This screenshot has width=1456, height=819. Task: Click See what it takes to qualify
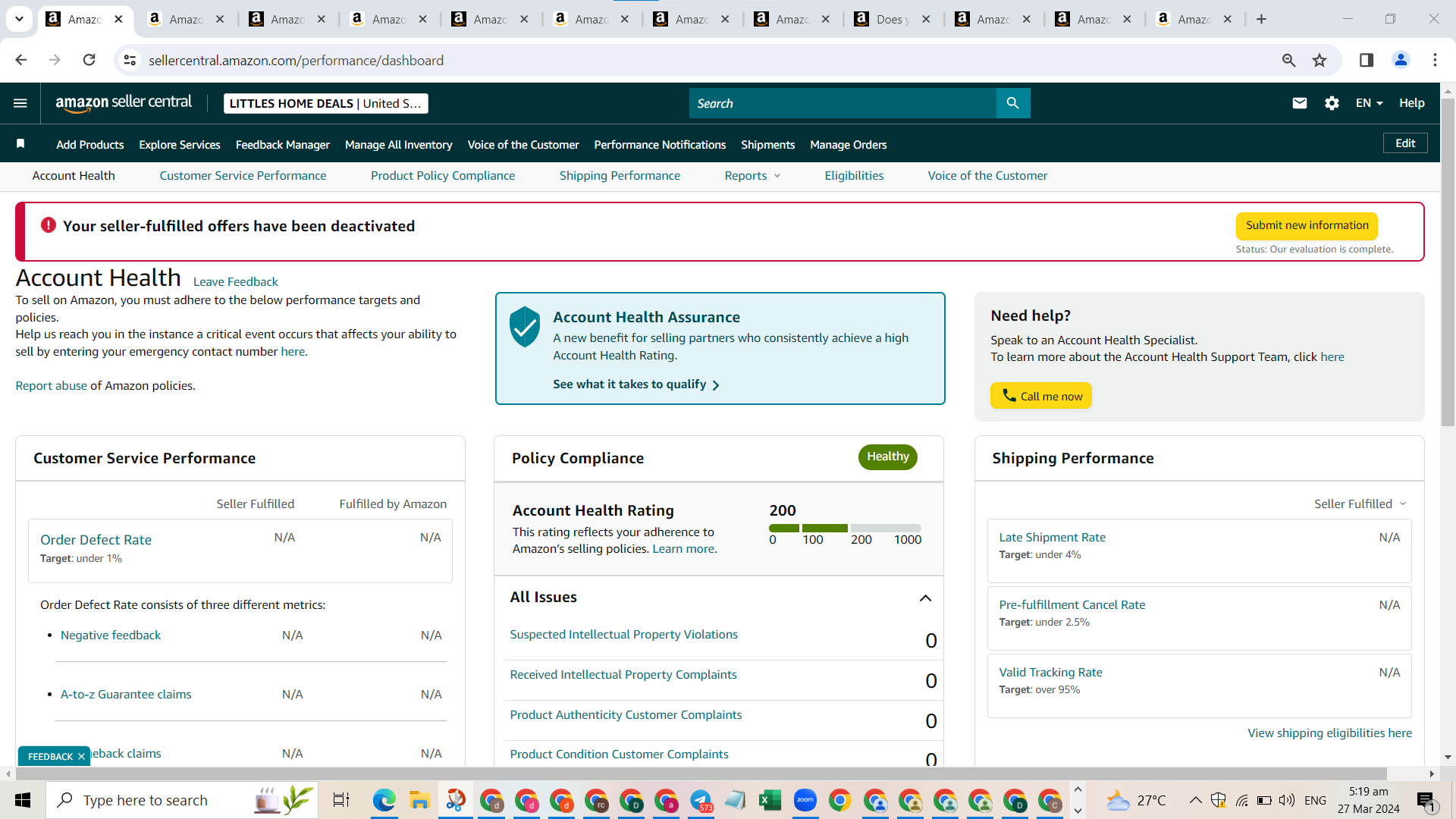pos(636,384)
